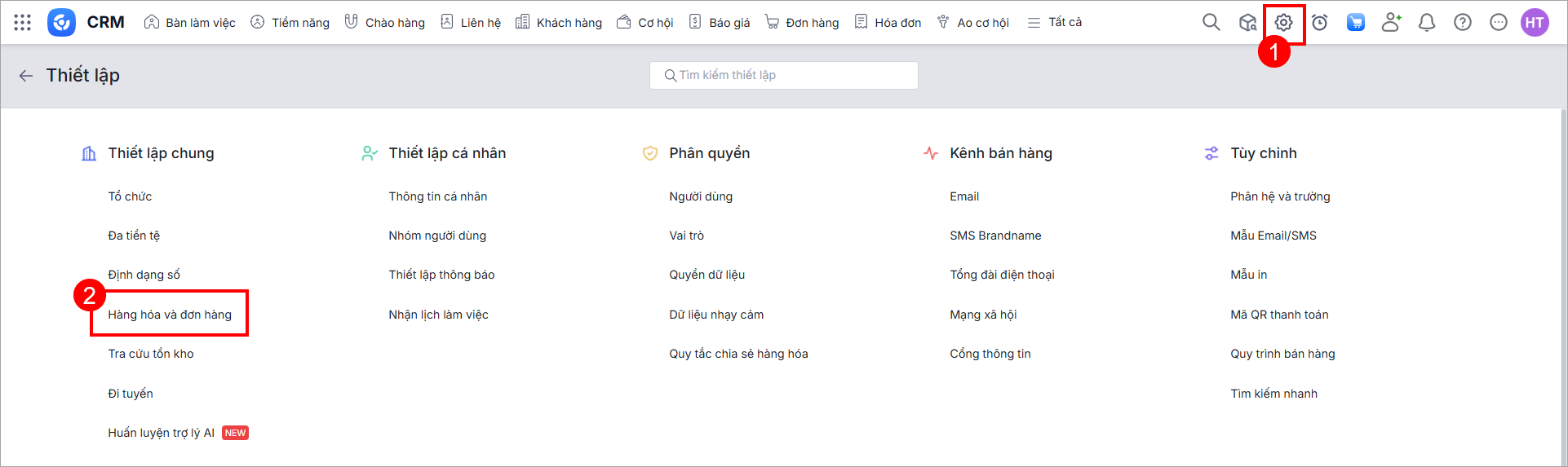
Task: Select Vai trò under Phân quyền
Action: pos(686,236)
